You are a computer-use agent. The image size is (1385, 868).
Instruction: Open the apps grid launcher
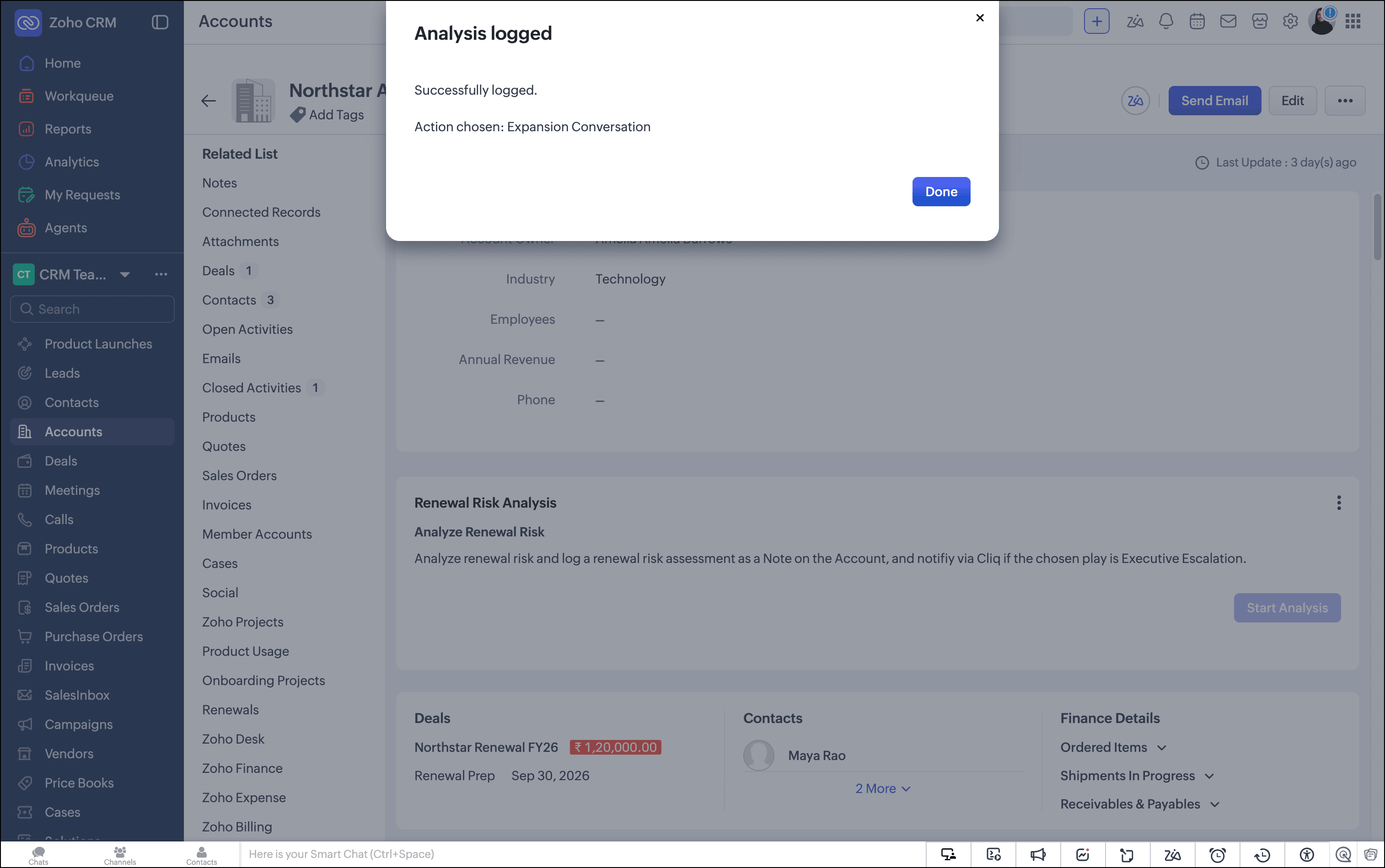click(x=1353, y=22)
